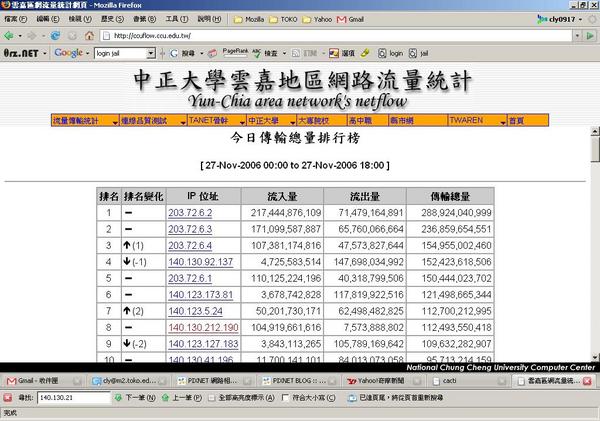The image size is (600, 421).
Task: Click inflow value 217,444,876,109
Action: click(x=286, y=213)
